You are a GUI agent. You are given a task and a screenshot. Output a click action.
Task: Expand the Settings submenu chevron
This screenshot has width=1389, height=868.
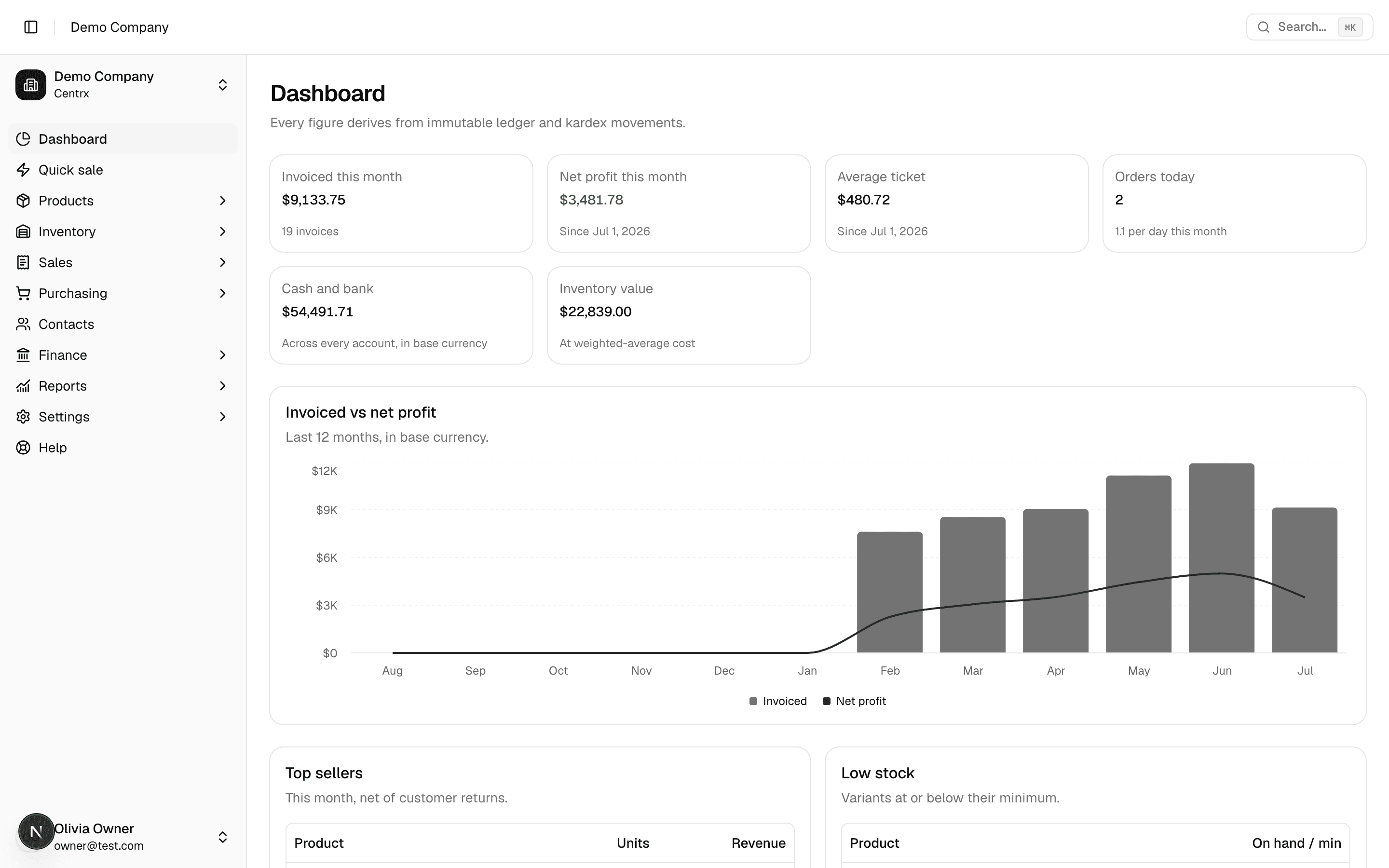click(x=223, y=417)
